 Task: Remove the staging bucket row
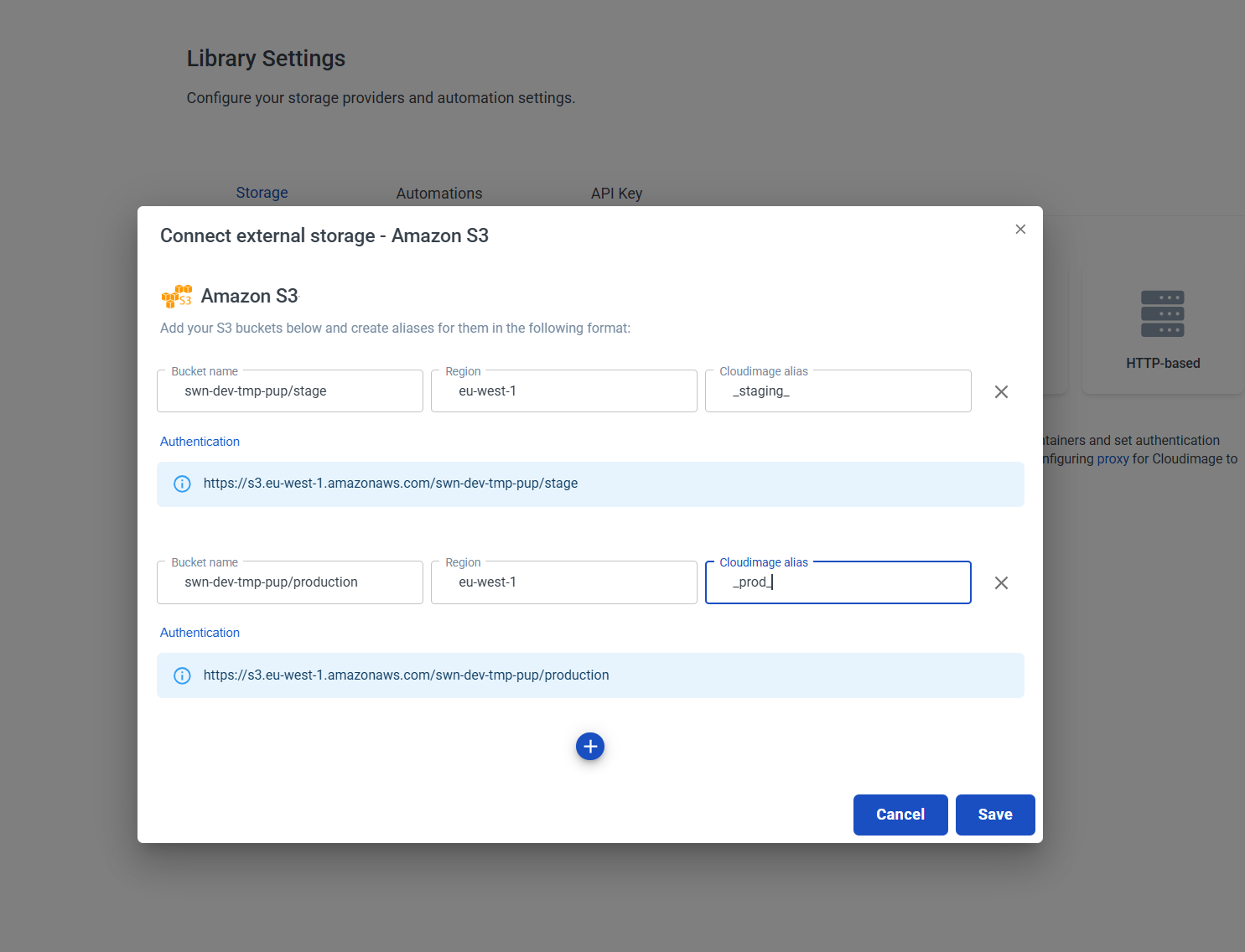1001,392
